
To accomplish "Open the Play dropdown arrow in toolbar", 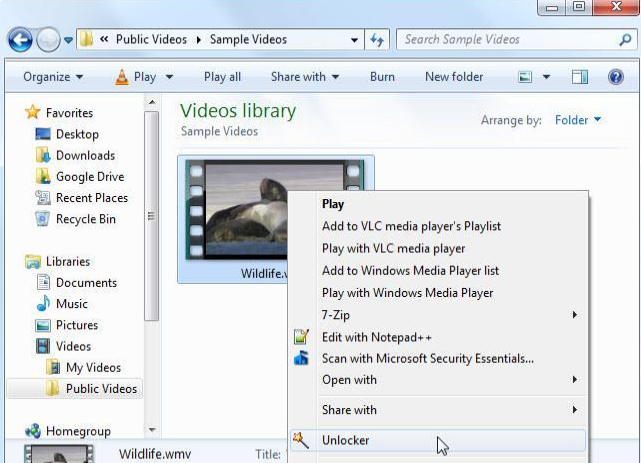I will tap(169, 77).
